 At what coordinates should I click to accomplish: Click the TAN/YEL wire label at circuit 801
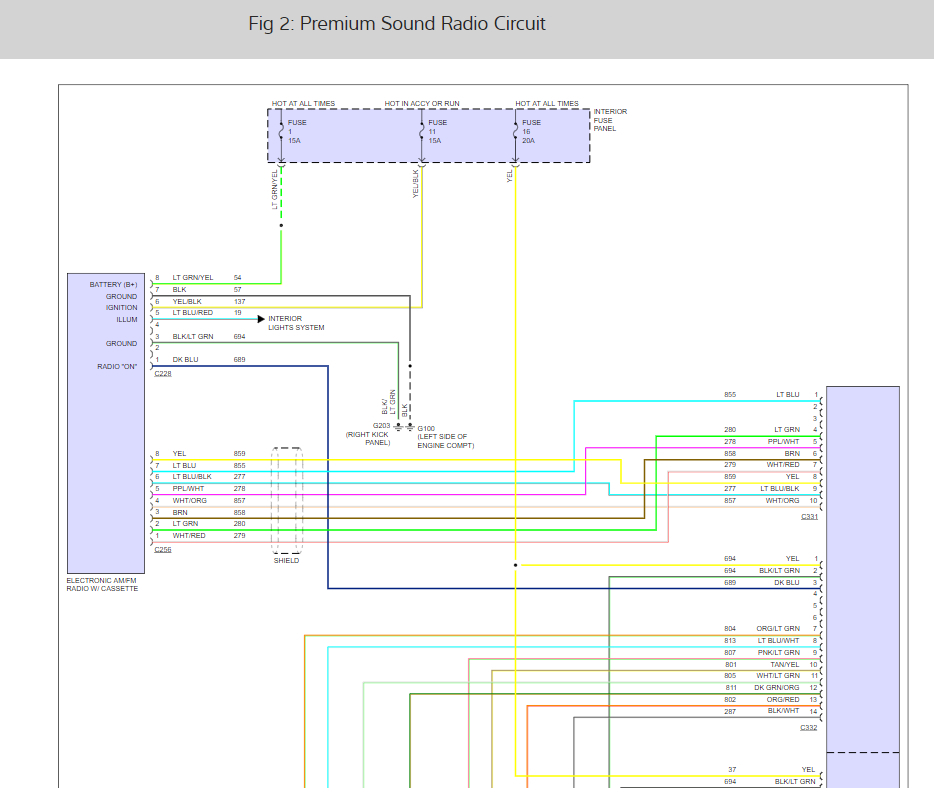pos(784,664)
